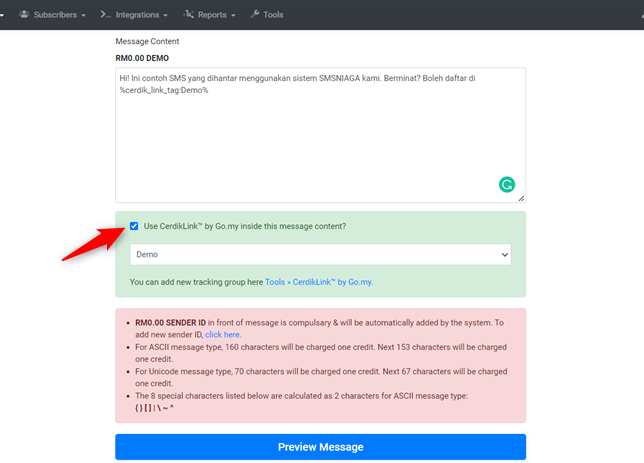Click the Tools wrench icon
This screenshot has width=644, height=463.
pos(255,15)
